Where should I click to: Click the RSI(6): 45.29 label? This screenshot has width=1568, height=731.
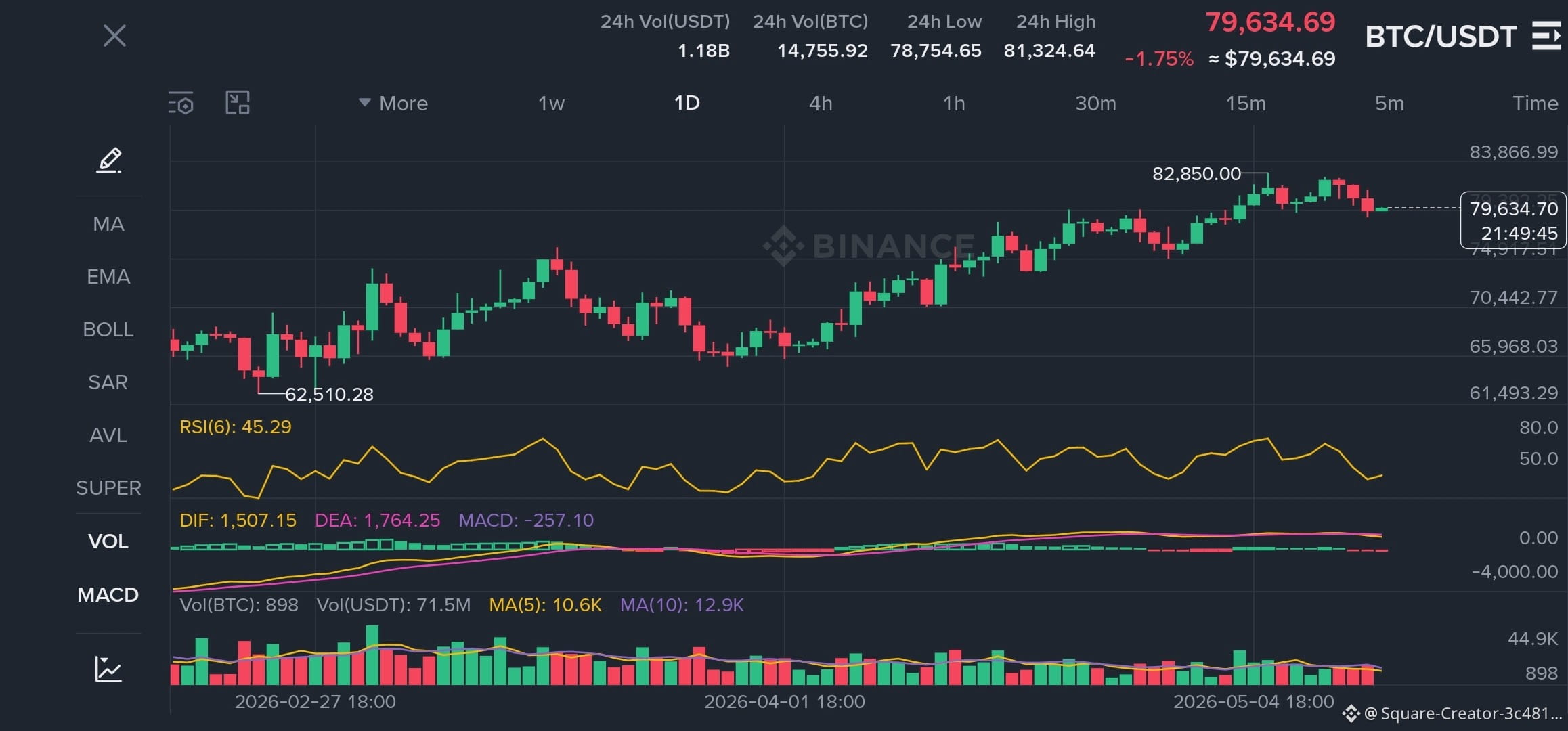pos(236,427)
